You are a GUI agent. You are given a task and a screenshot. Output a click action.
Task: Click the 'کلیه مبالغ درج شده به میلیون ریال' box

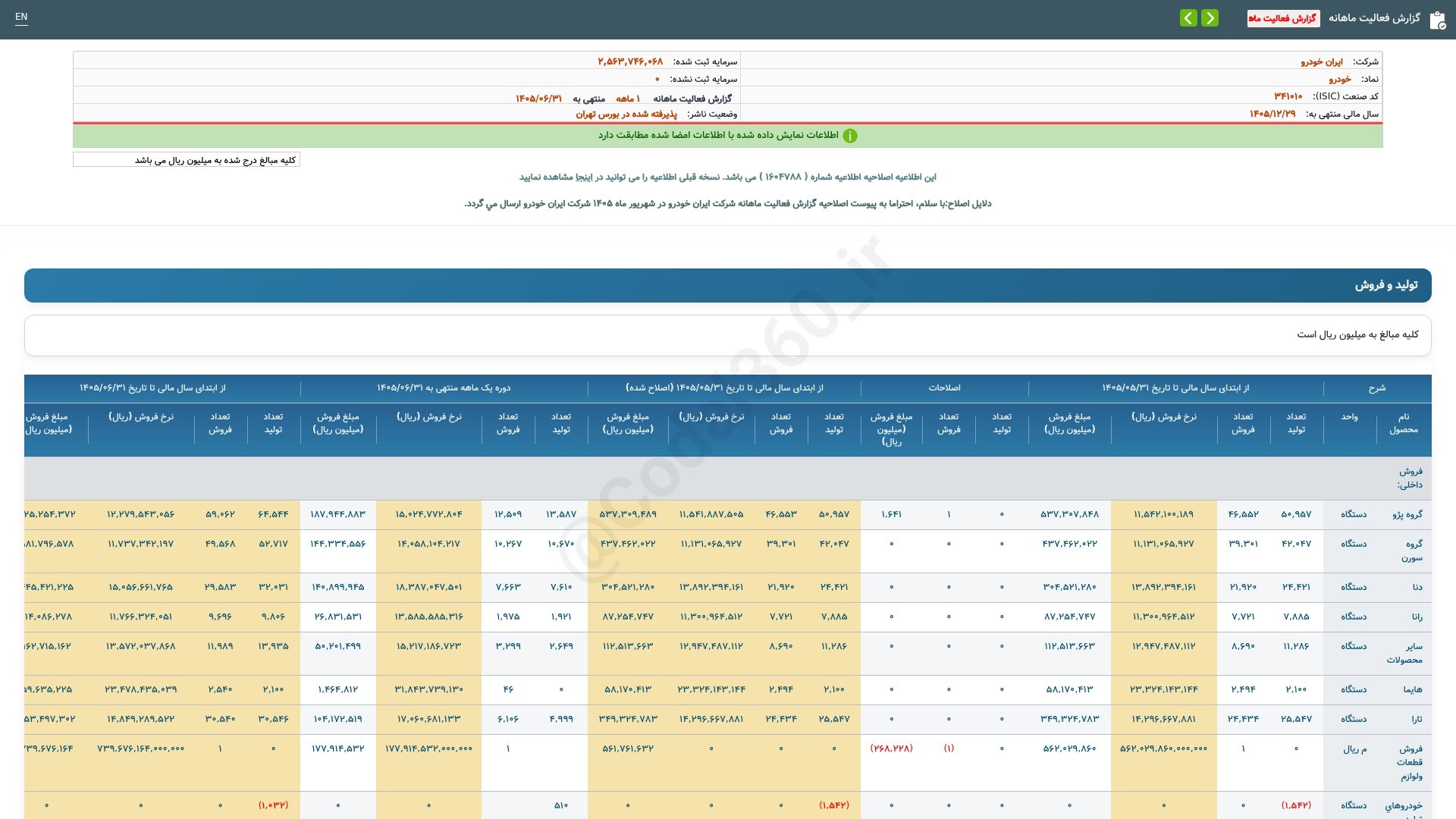[x=187, y=160]
